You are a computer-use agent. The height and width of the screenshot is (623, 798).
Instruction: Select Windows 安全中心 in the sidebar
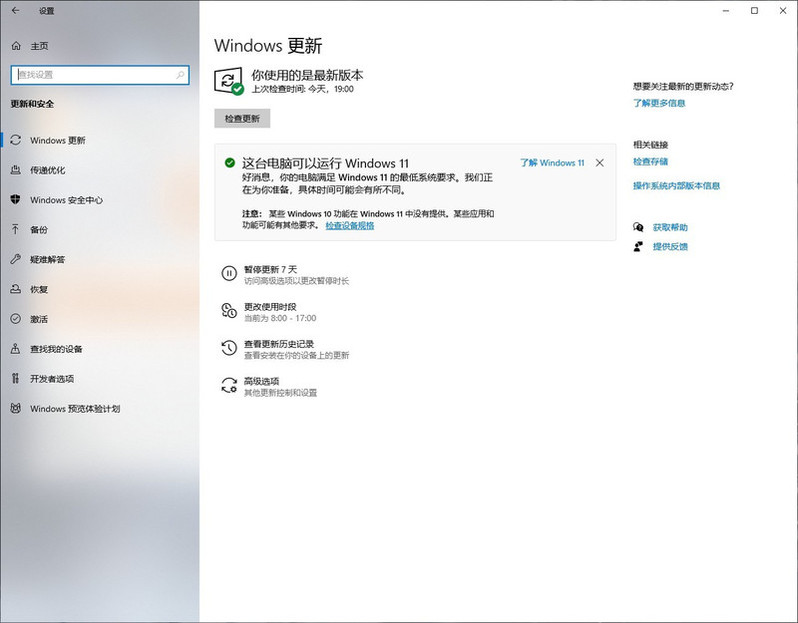(66, 200)
